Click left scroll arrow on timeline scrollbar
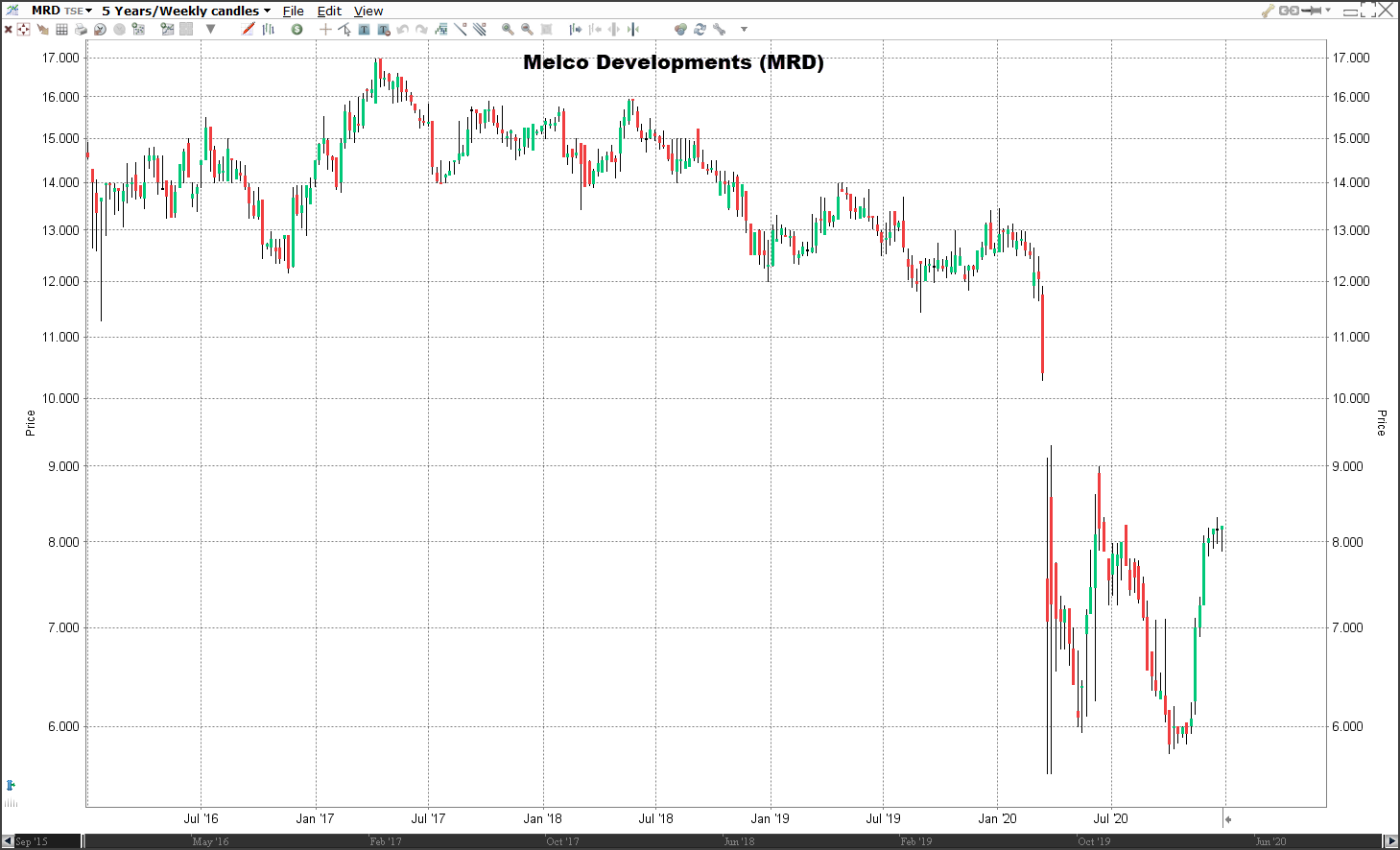The width and height of the screenshot is (1400, 850). 8,841
